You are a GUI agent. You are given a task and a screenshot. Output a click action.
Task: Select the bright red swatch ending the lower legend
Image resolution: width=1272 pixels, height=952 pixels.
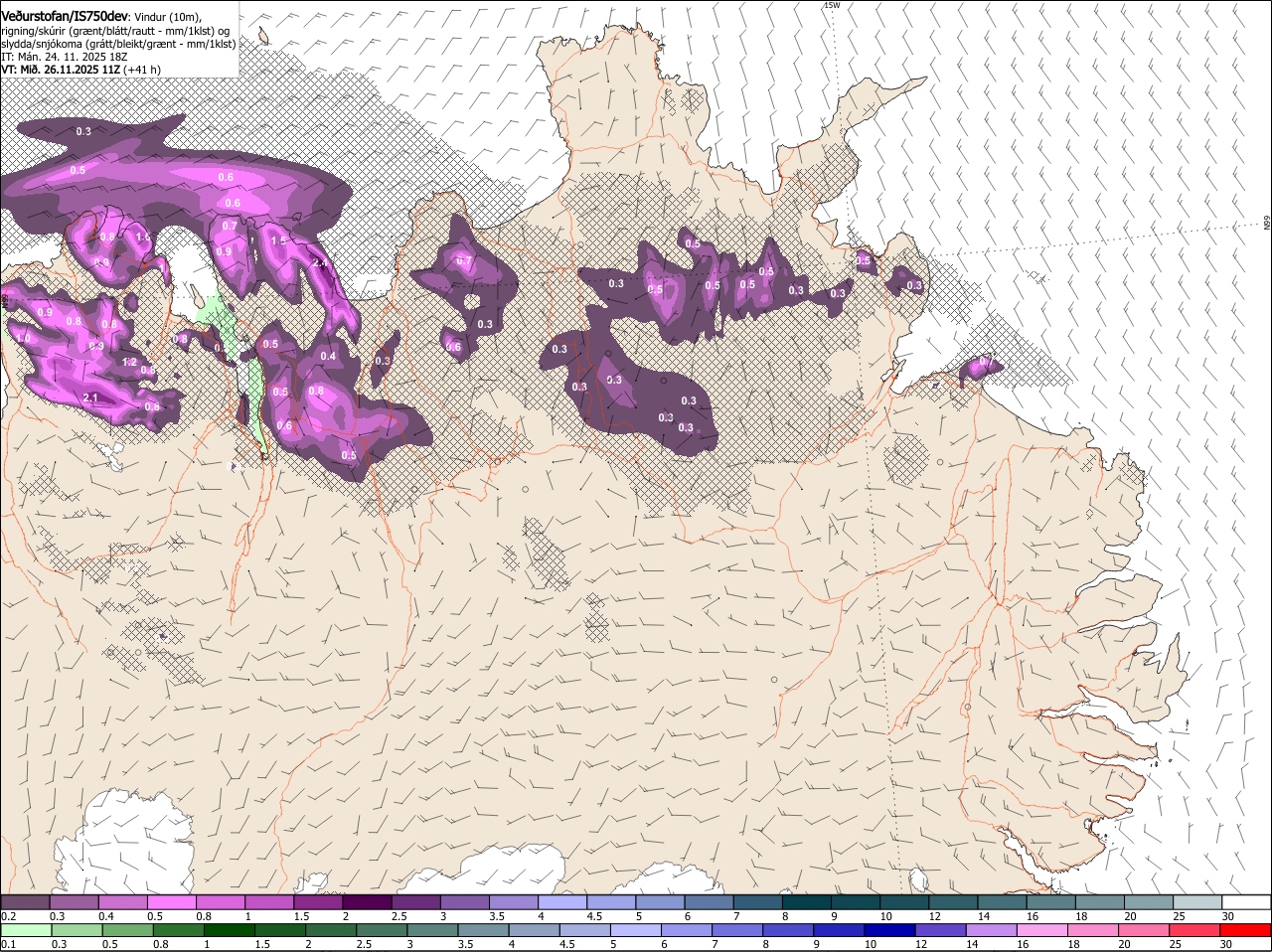click(x=1245, y=930)
